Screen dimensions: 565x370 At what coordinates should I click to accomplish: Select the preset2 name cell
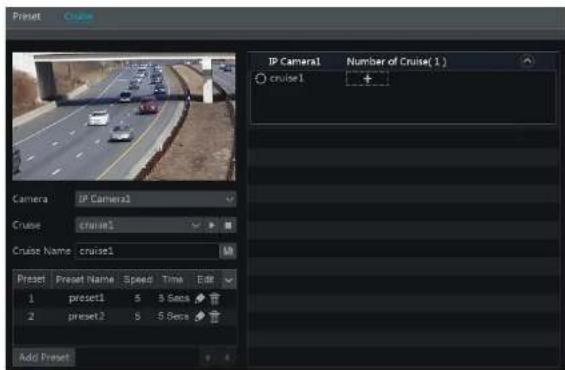pos(86,317)
